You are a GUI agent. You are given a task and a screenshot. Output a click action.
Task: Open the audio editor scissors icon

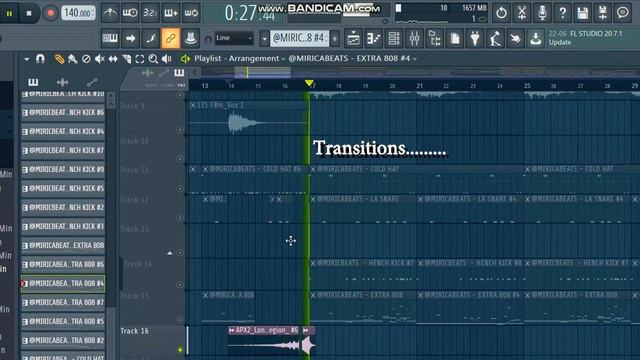(522, 13)
